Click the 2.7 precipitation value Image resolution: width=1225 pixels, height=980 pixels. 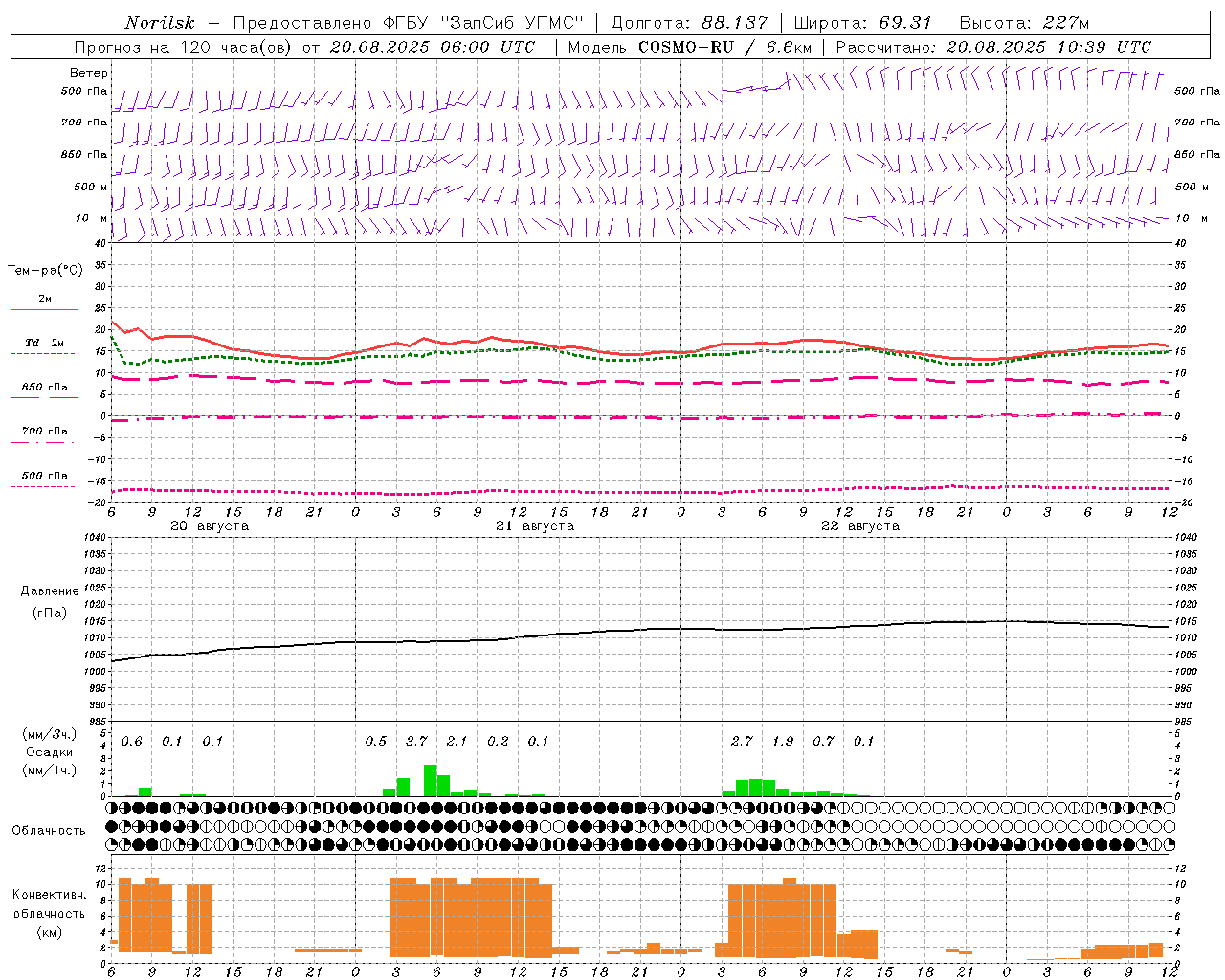(x=742, y=742)
